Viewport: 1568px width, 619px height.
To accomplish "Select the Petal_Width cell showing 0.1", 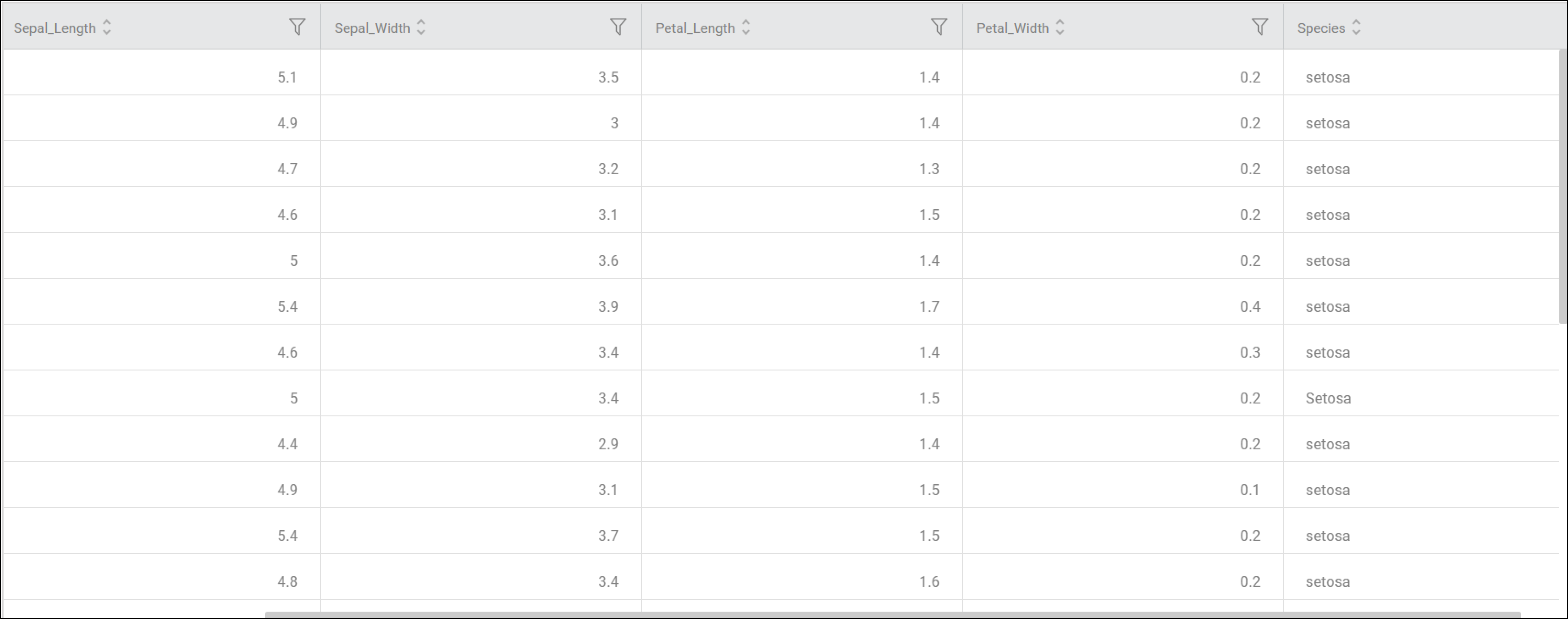I will click(x=1122, y=490).
